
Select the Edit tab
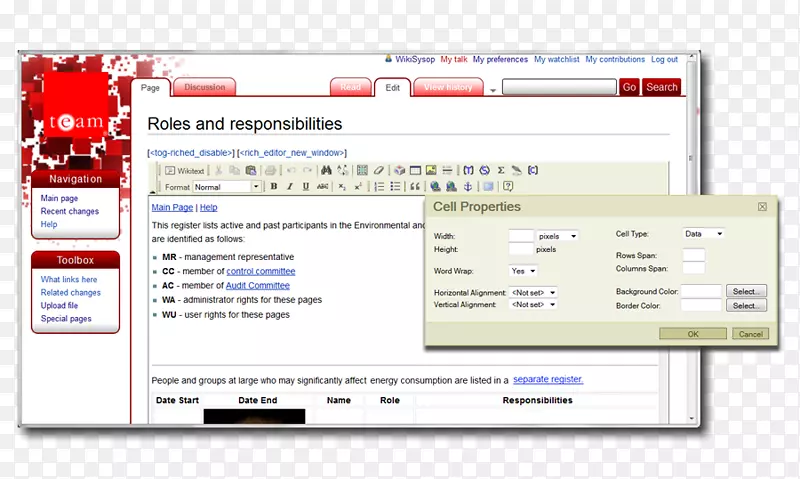(x=392, y=88)
